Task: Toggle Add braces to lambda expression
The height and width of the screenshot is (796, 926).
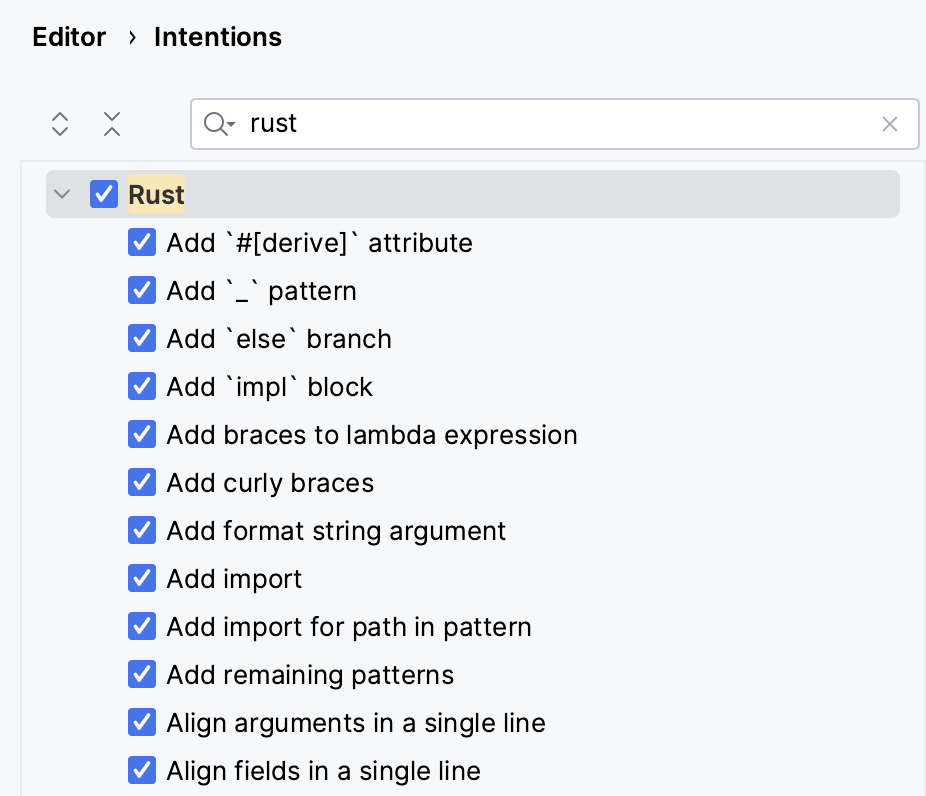Action: point(142,435)
